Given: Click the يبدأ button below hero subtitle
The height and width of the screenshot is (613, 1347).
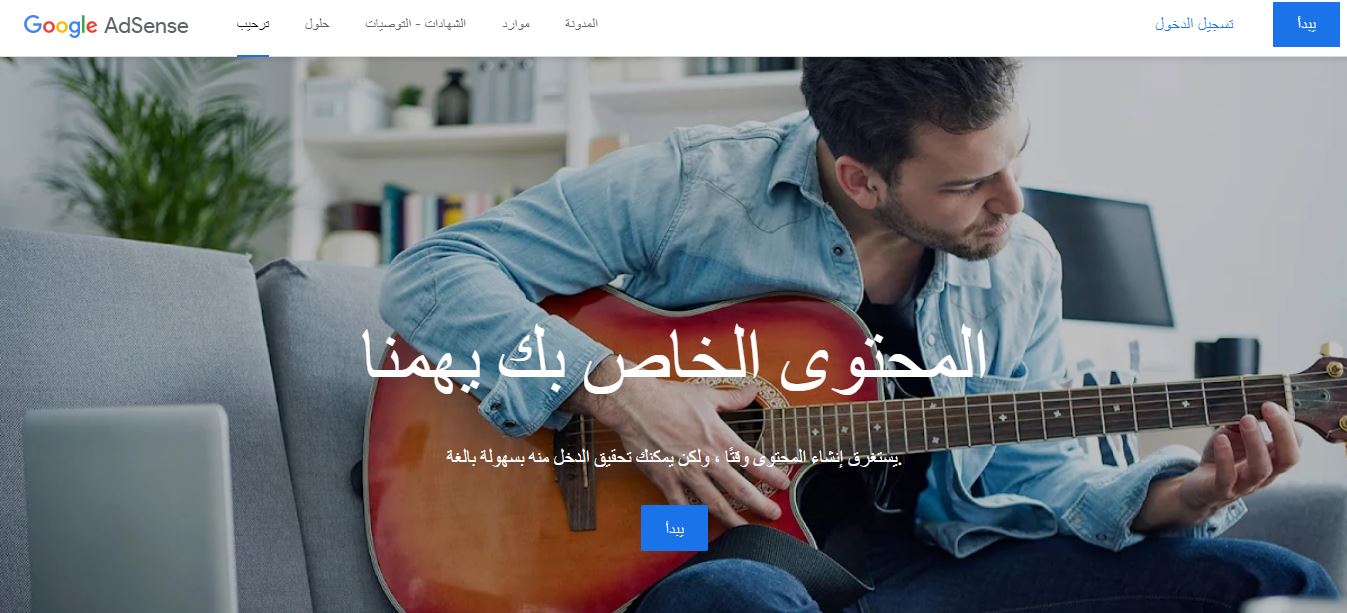Looking at the screenshot, I should [x=674, y=528].
